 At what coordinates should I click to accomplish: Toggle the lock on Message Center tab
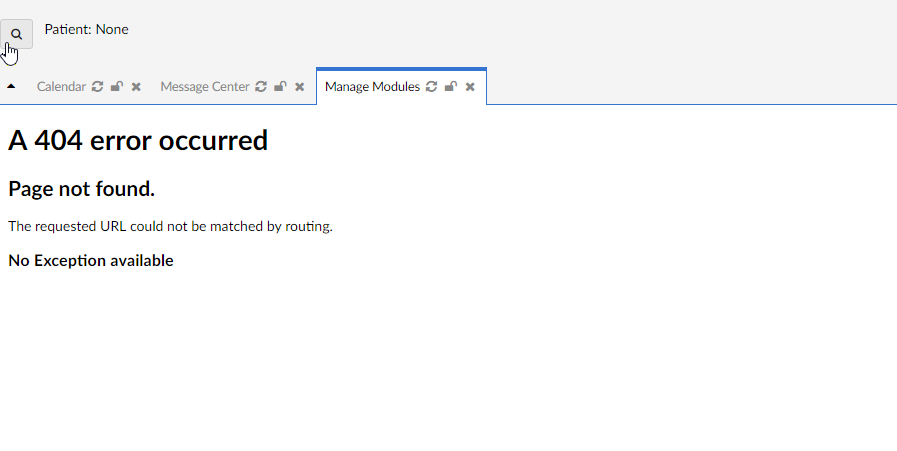click(x=280, y=86)
